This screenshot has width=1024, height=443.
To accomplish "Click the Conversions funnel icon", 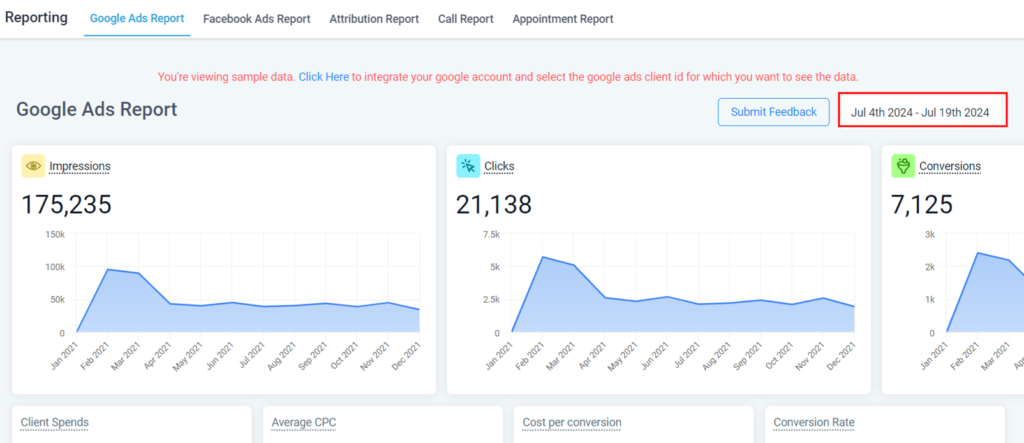I will point(903,166).
